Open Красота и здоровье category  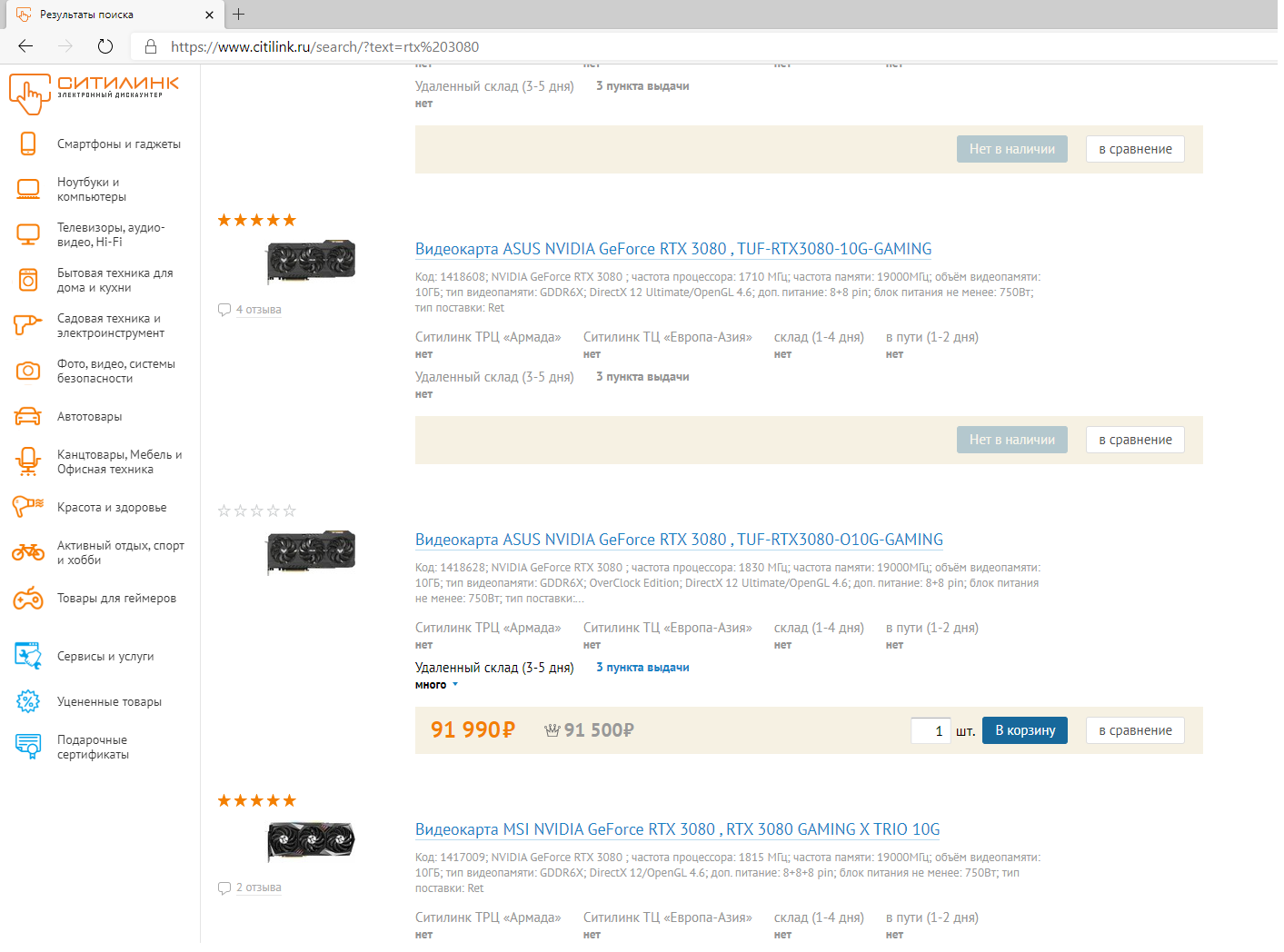[112, 507]
